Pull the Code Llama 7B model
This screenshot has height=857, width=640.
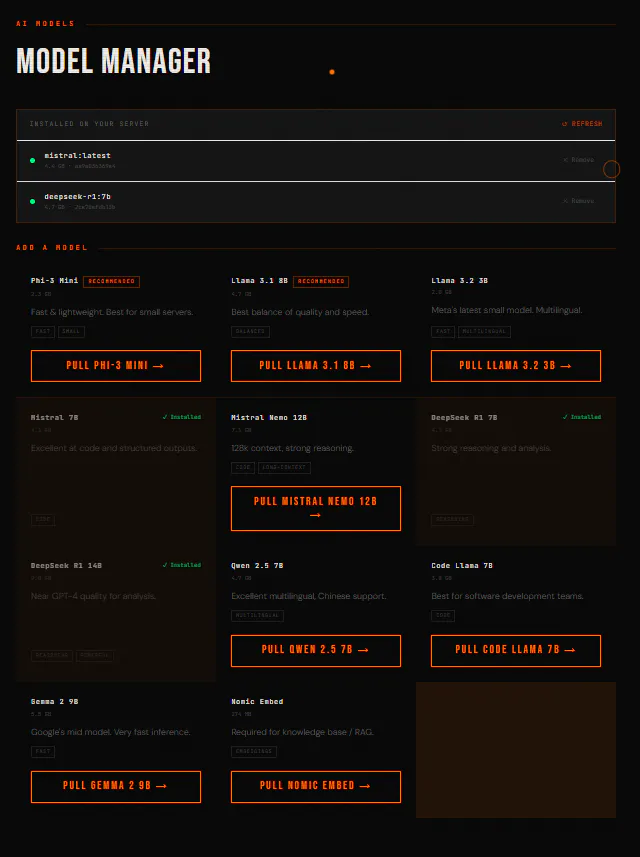(x=516, y=650)
